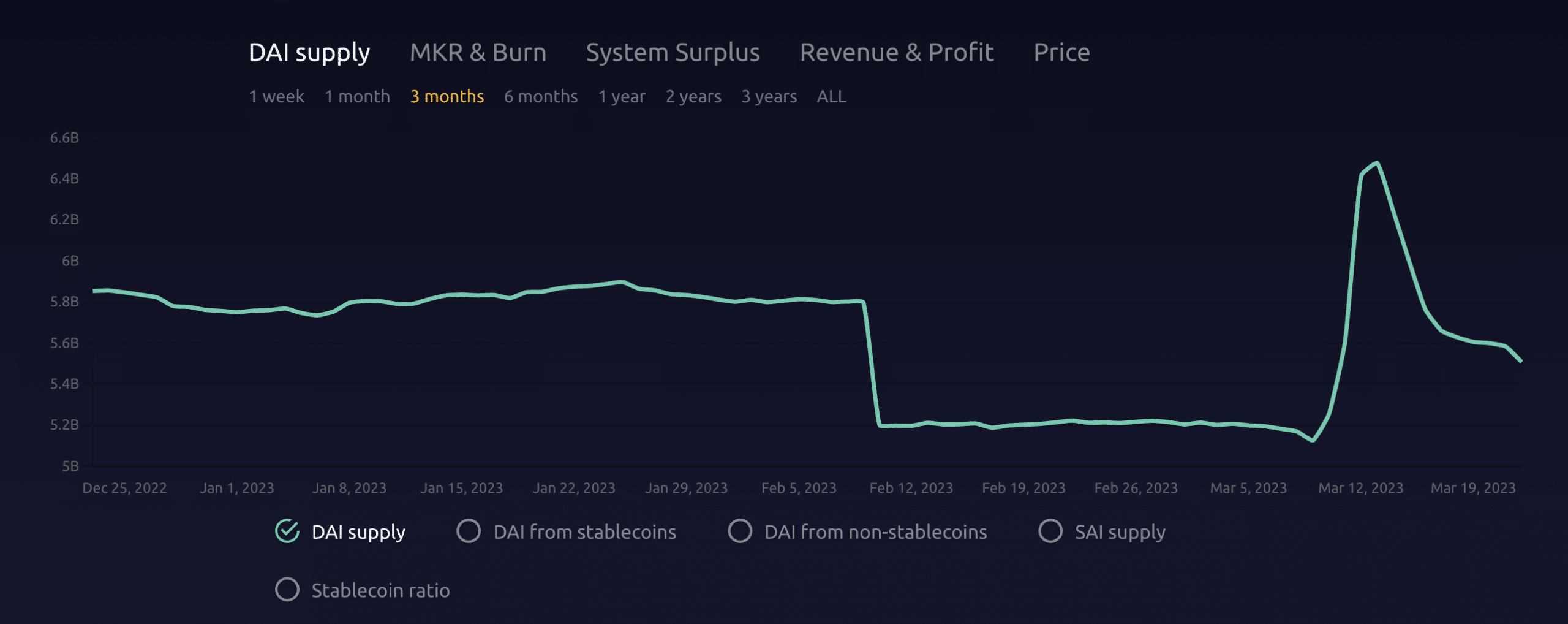
Task: Click the 5B y-axis label
Action: (70, 466)
